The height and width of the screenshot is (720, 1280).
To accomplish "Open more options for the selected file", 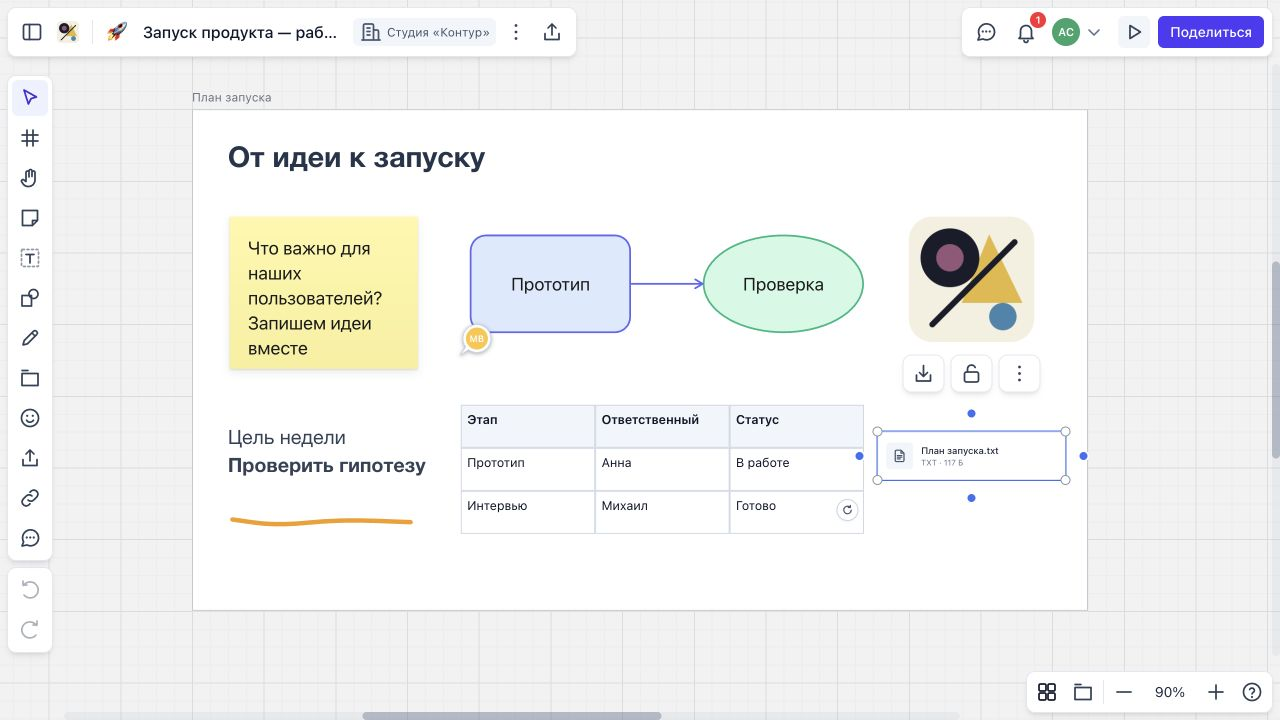I will point(1019,374).
